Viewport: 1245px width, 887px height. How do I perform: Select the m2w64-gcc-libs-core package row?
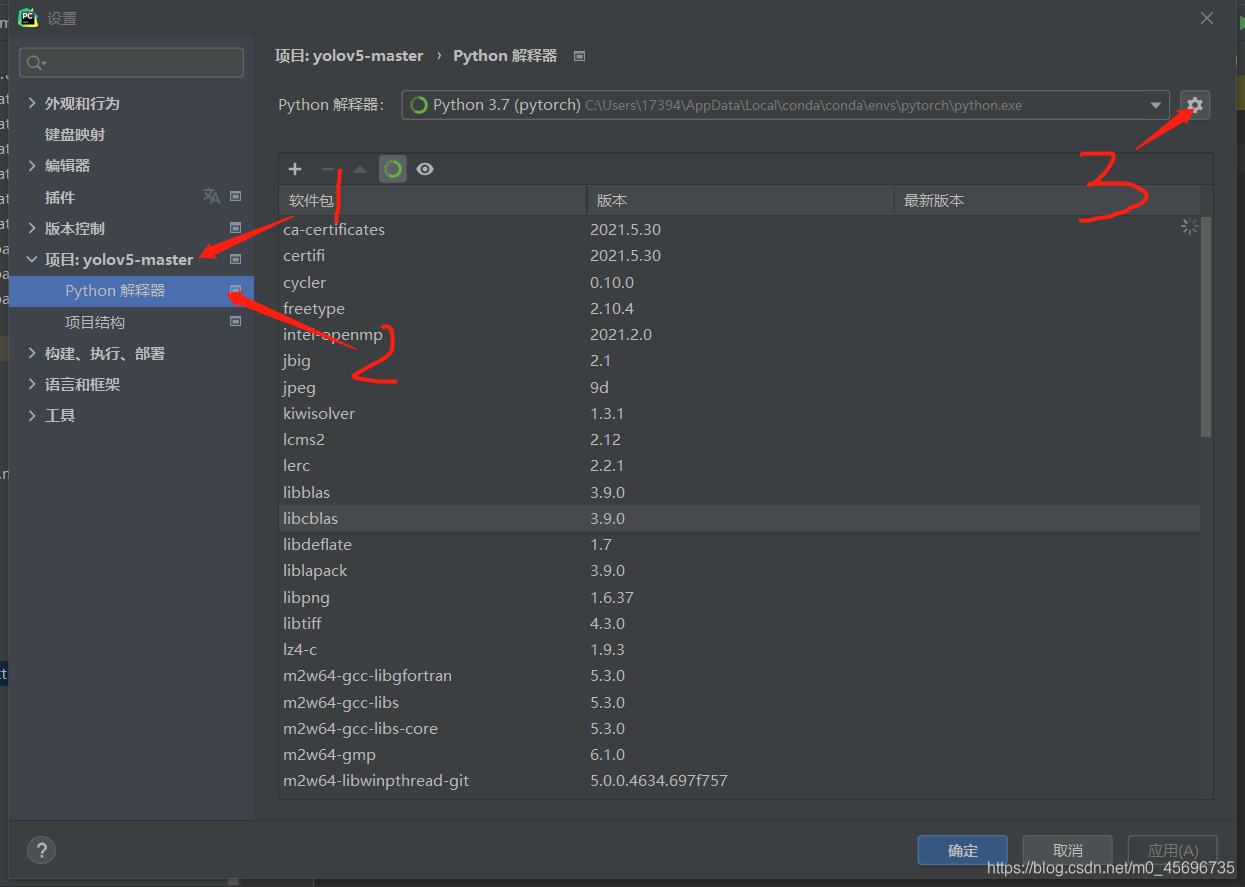coord(739,728)
